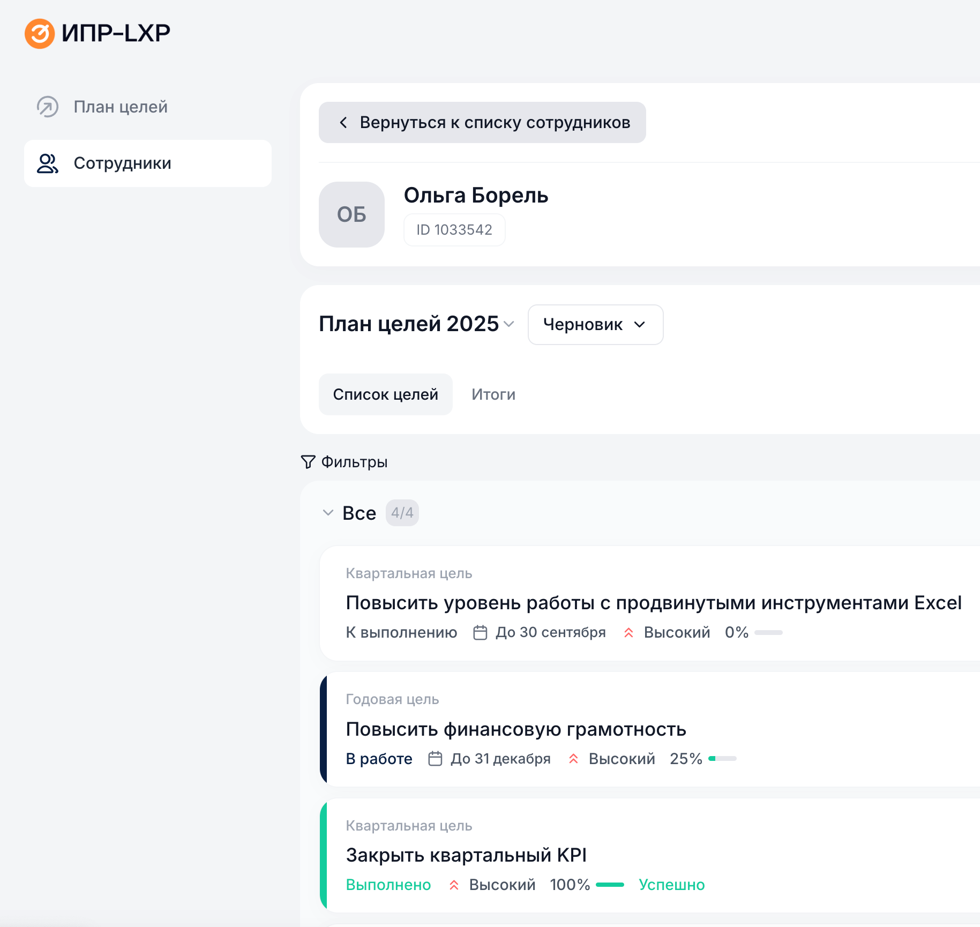Click the back arrow chevron icon
Image resolution: width=980 pixels, height=927 pixels.
tap(343, 123)
